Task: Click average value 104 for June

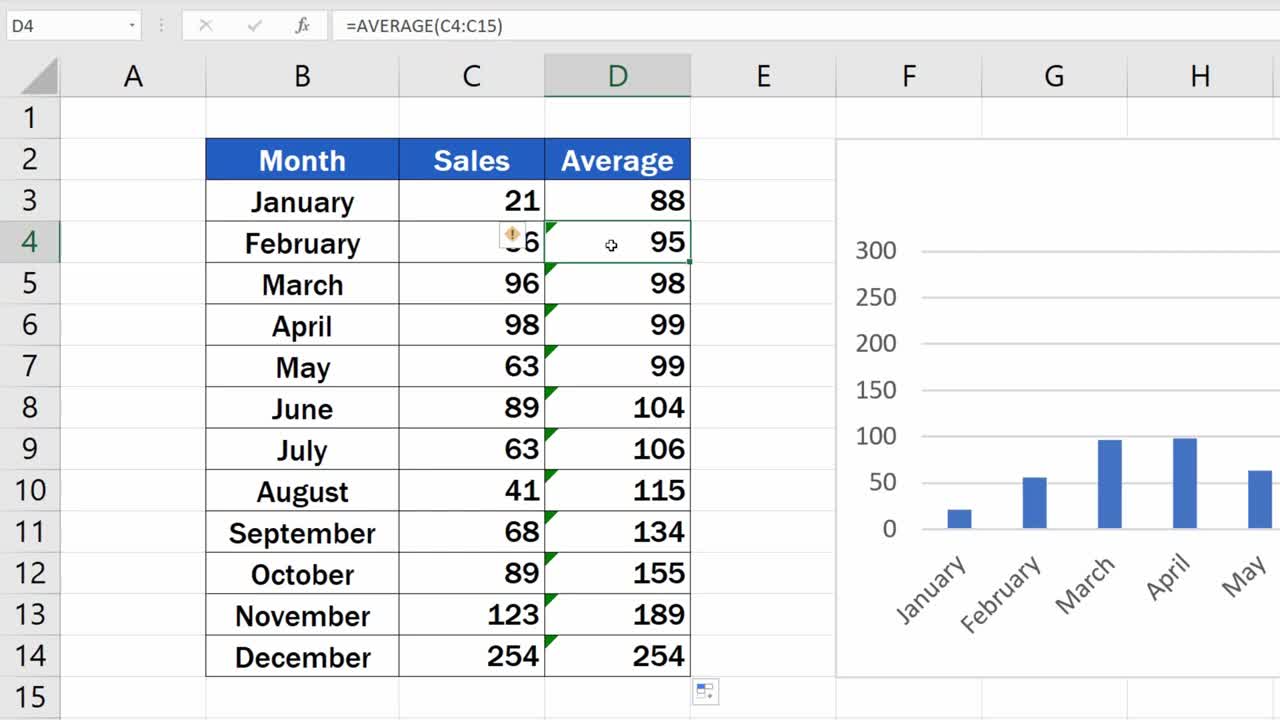Action: click(617, 408)
